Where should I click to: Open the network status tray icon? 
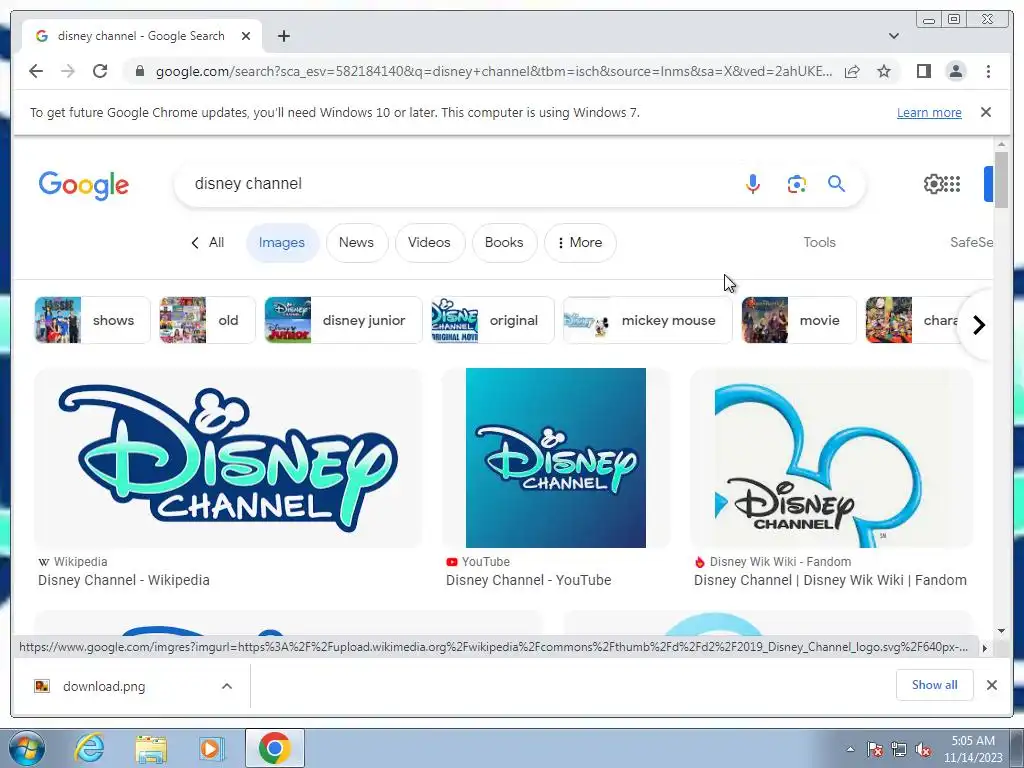click(899, 749)
